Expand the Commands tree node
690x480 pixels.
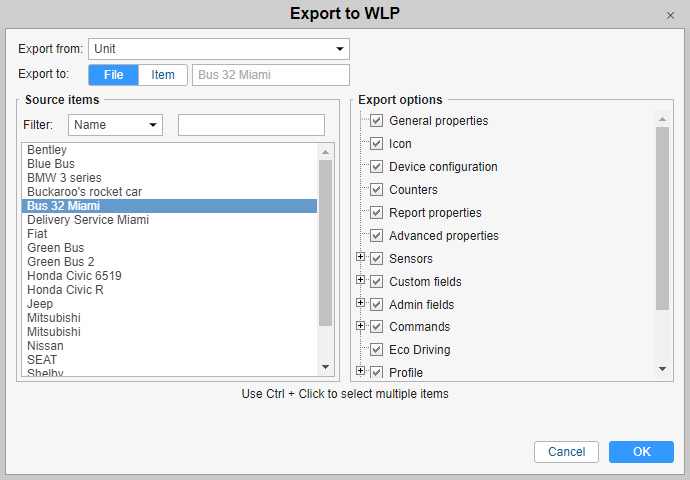[360, 326]
